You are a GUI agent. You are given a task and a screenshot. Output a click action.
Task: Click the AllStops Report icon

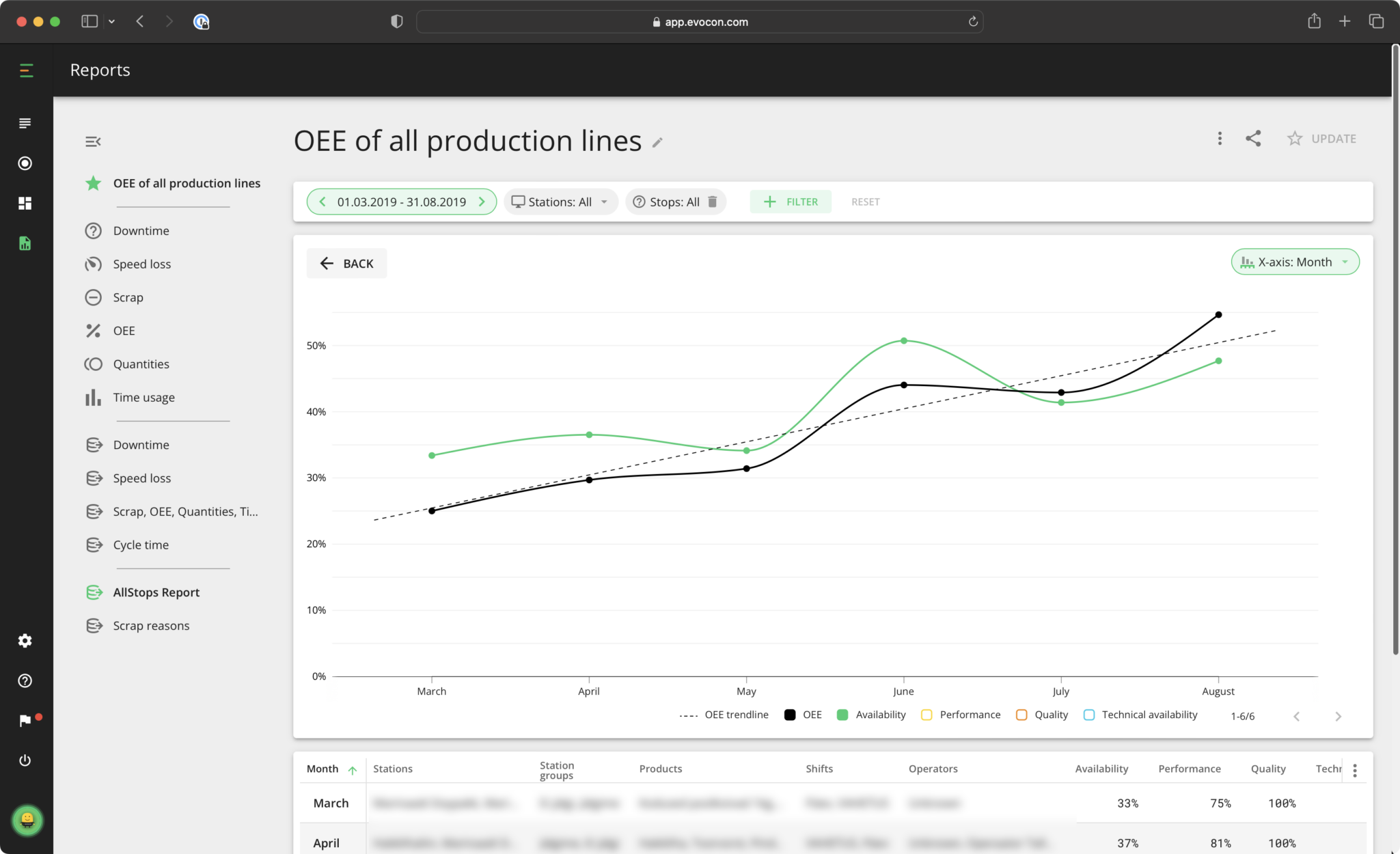tap(94, 592)
